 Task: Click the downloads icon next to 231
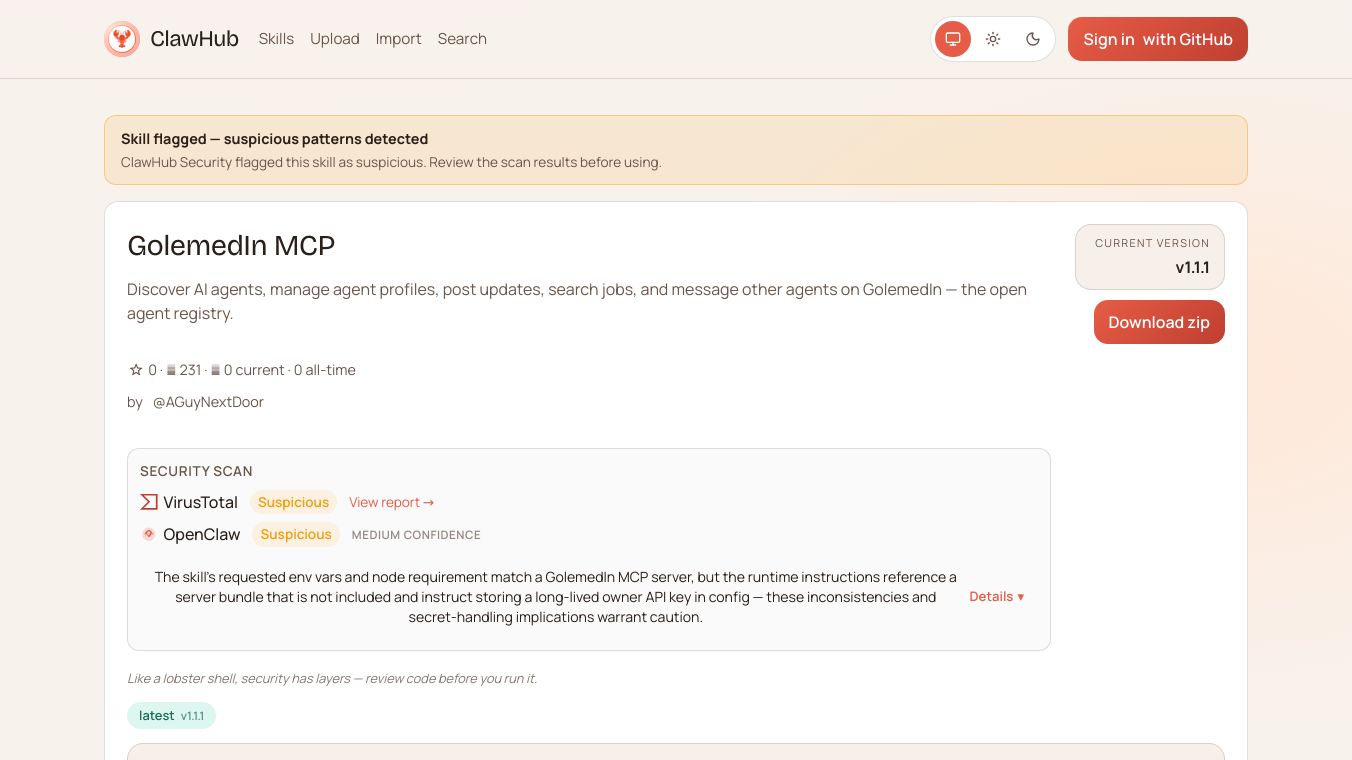(x=171, y=370)
